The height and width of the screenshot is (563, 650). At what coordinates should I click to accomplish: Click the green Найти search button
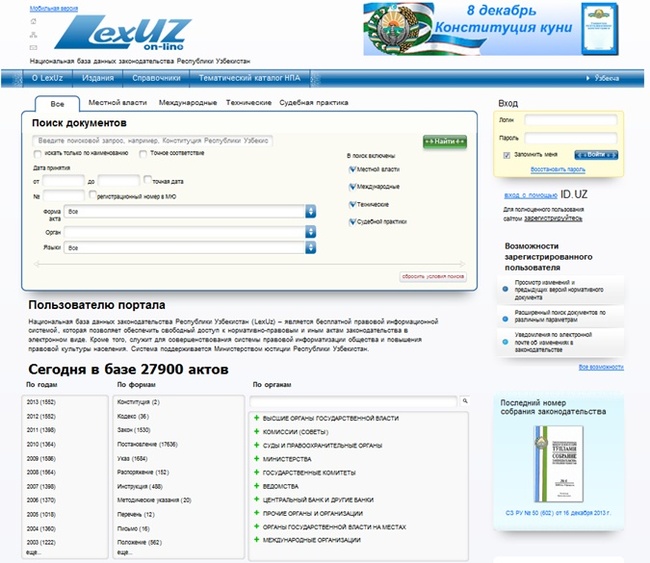pos(445,141)
